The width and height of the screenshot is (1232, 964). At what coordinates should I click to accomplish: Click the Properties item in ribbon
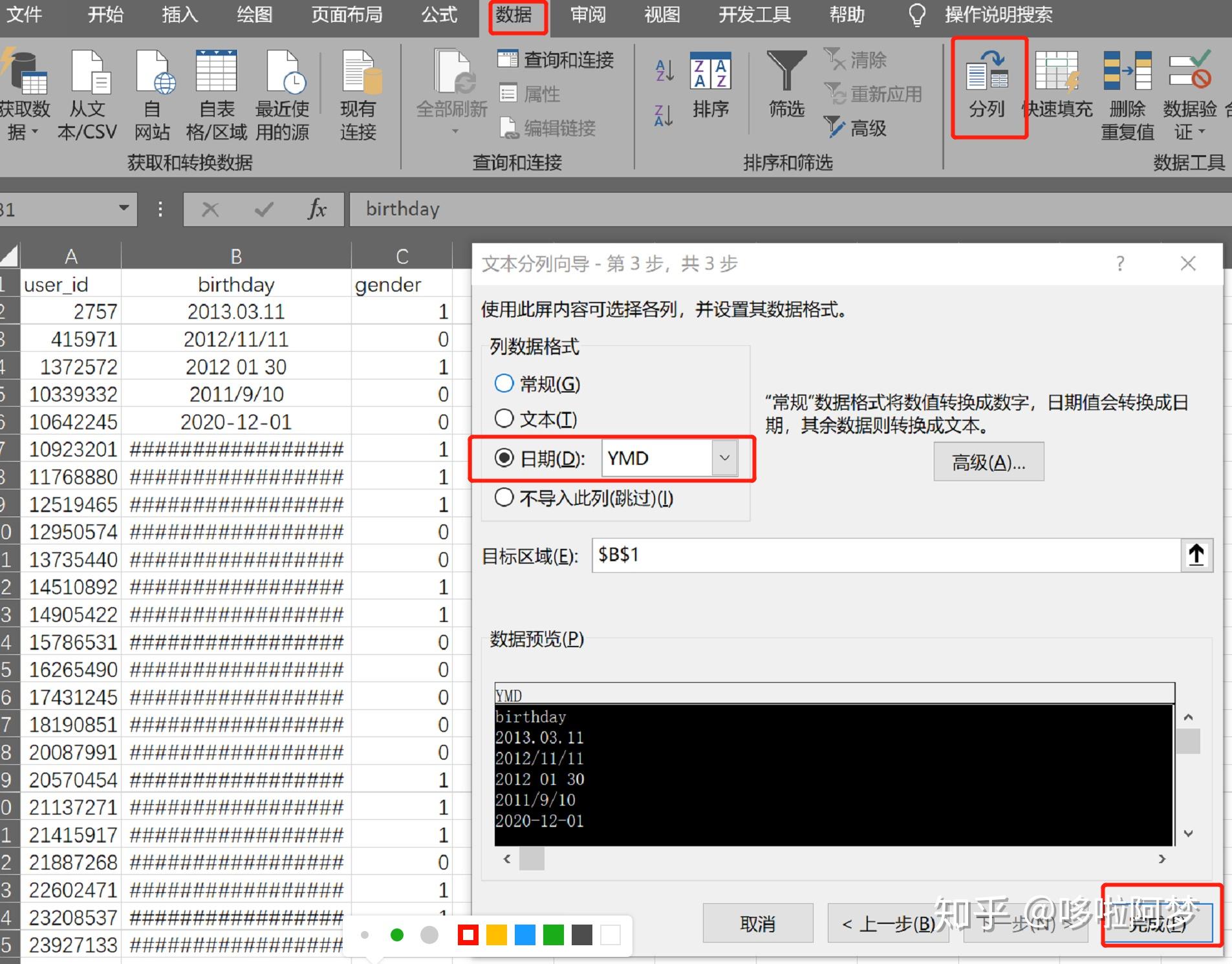[529, 94]
